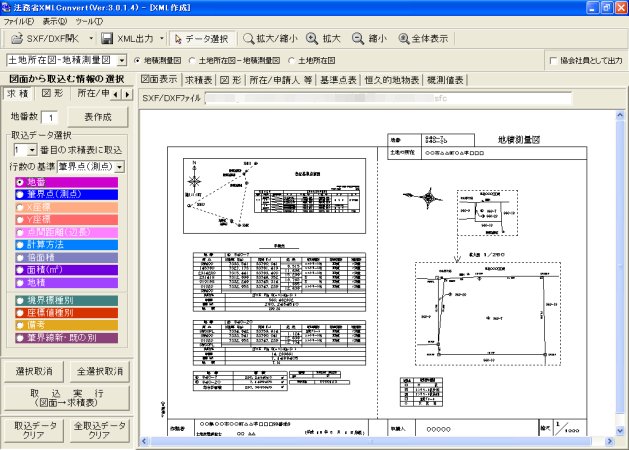The height and width of the screenshot is (450, 629).
Task: Select the 筆界線新・既の別 radio option
Action: (20, 338)
